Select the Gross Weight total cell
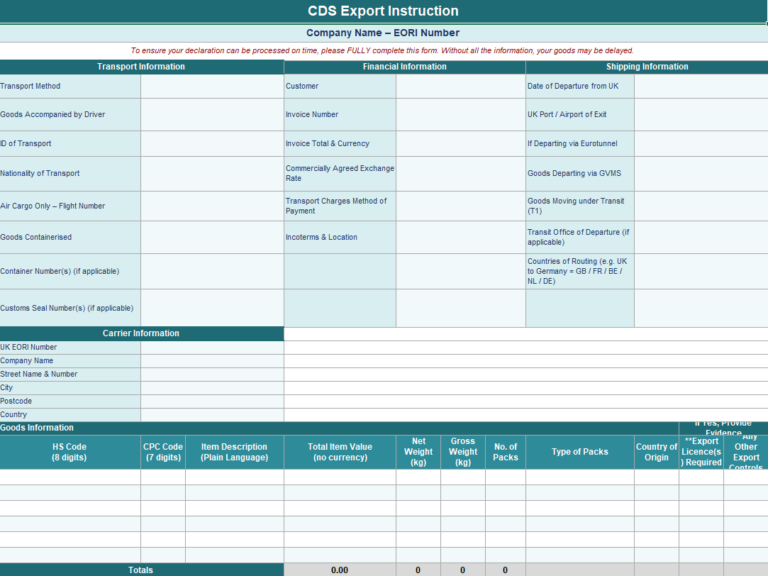Screen dimensions: 768x576 click(x=463, y=570)
